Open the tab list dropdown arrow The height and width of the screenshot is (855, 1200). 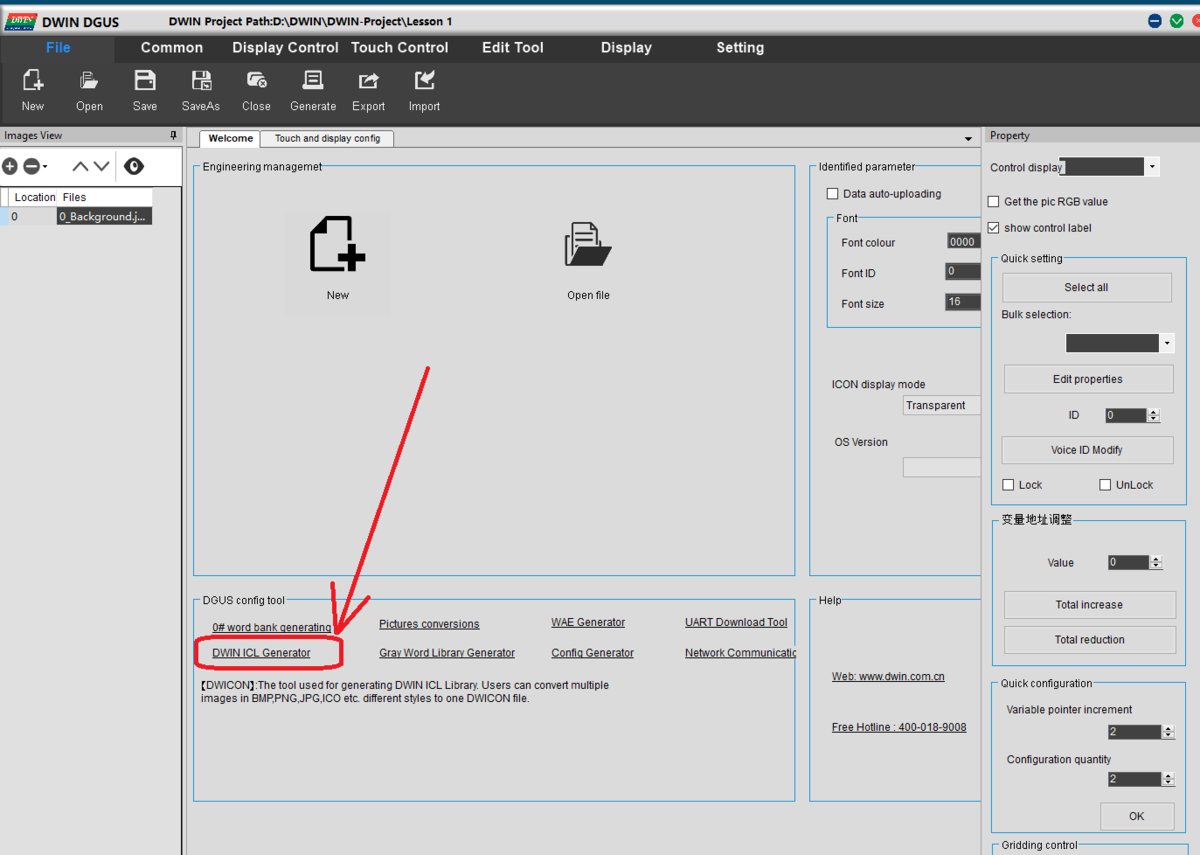(968, 139)
